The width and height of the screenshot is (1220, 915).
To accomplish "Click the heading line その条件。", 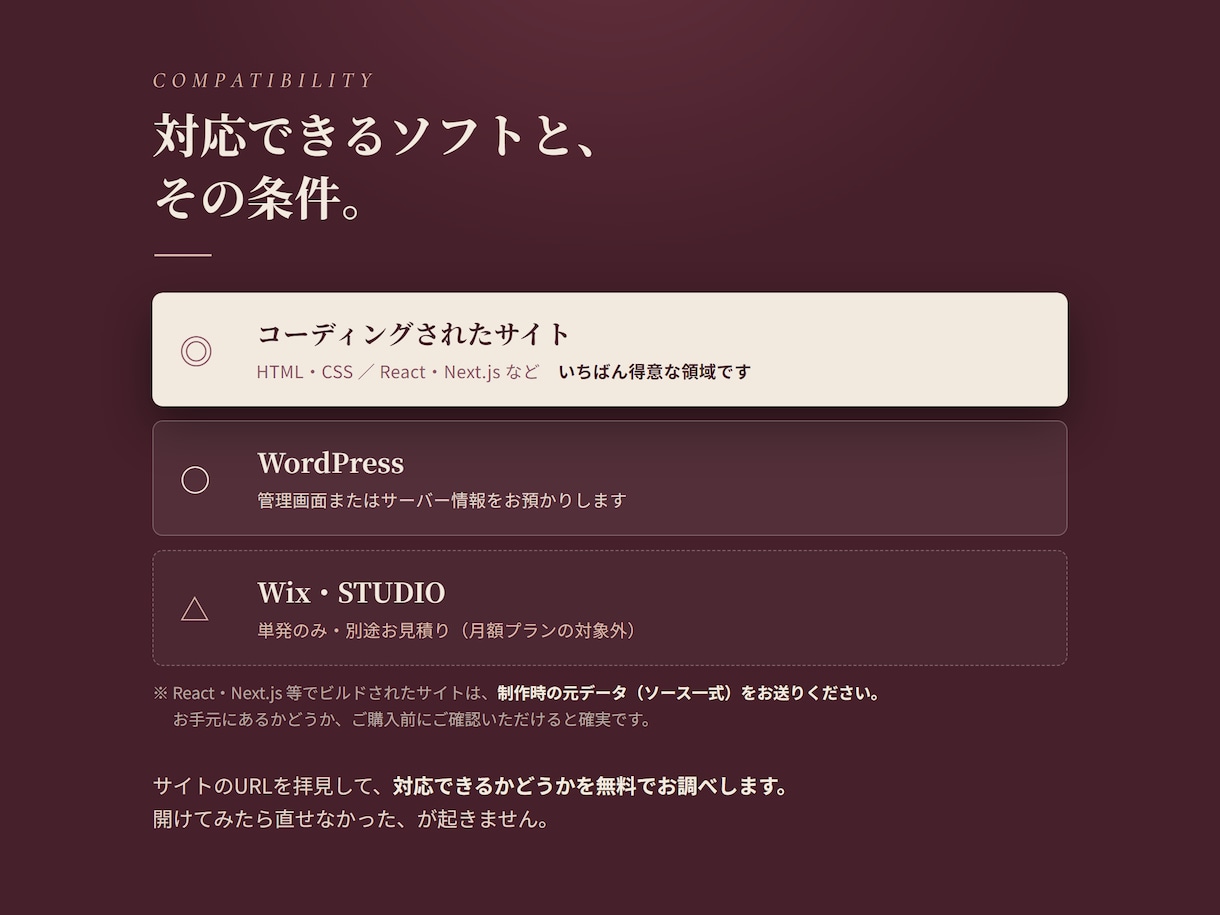I will pos(259,197).
